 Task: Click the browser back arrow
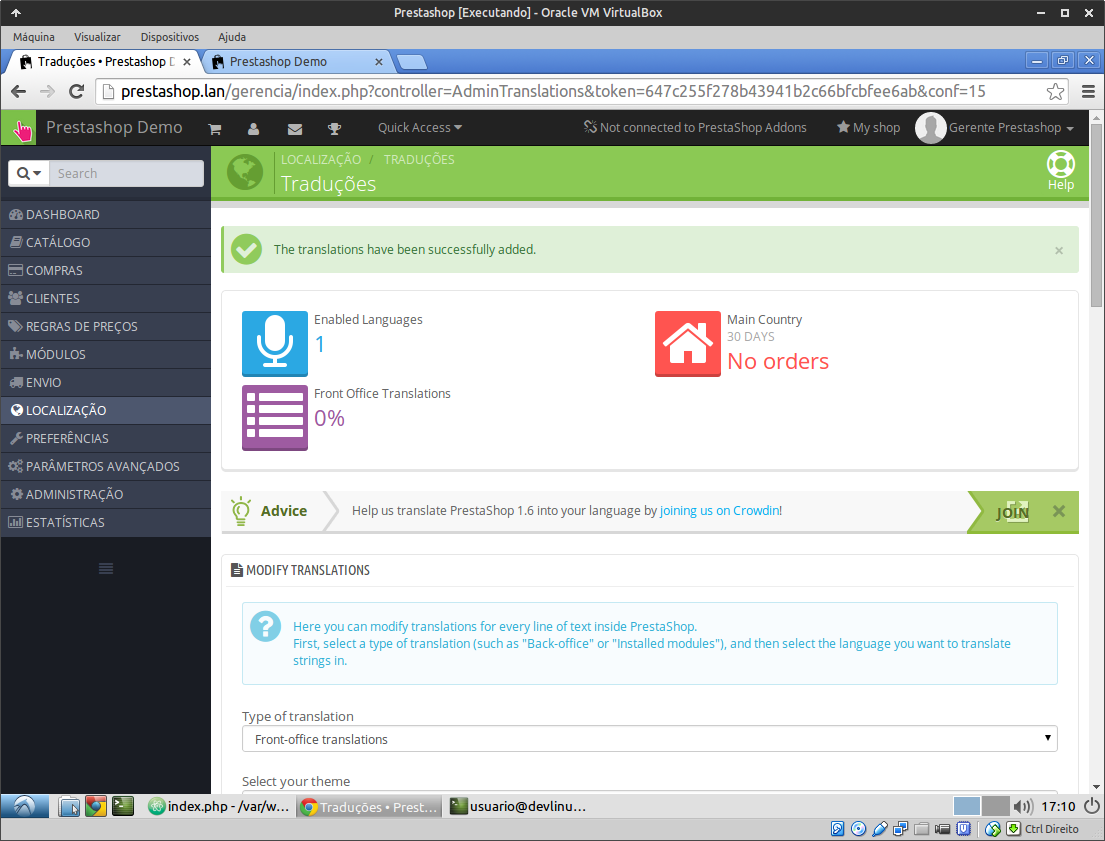[19, 91]
